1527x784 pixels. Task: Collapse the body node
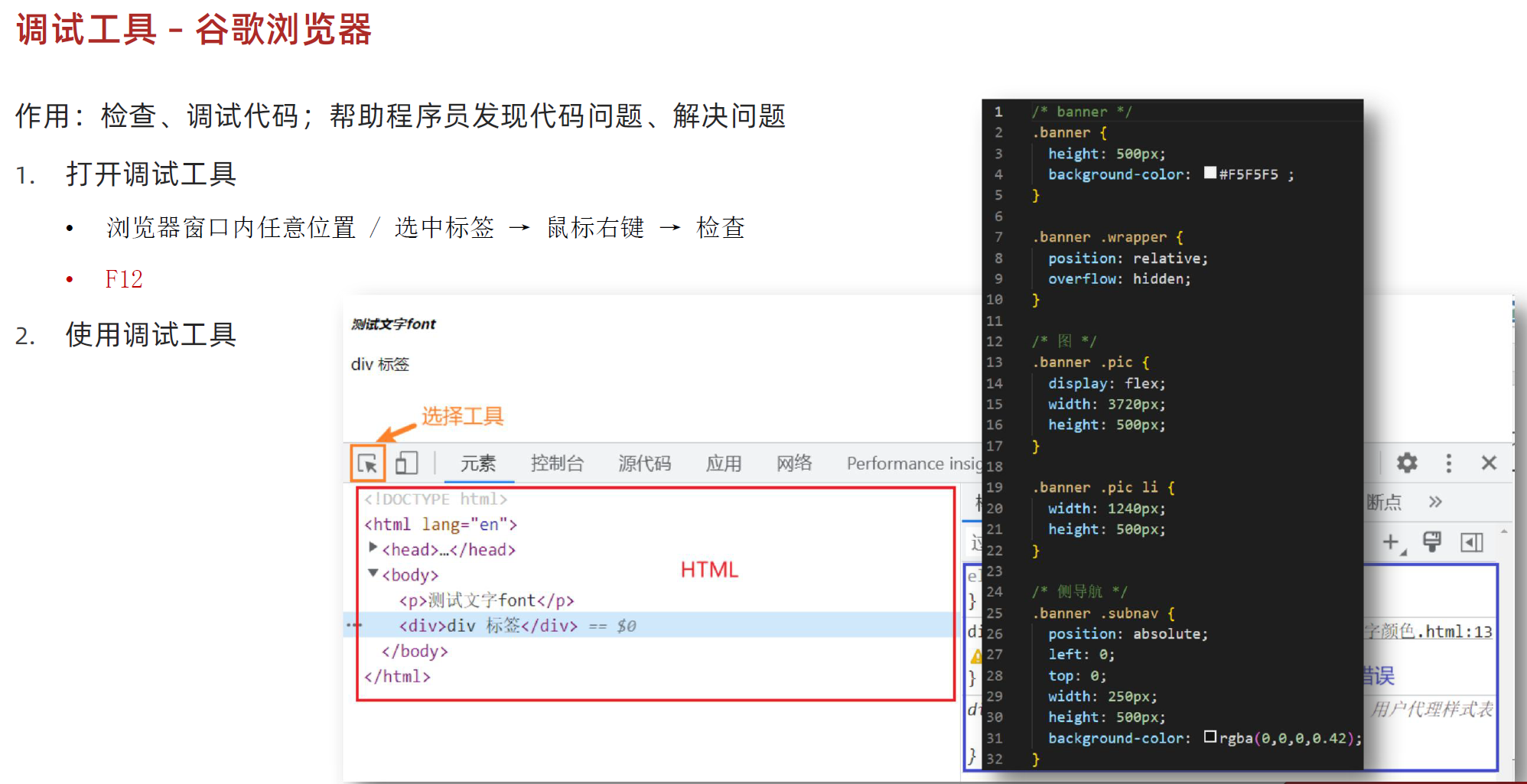(373, 573)
